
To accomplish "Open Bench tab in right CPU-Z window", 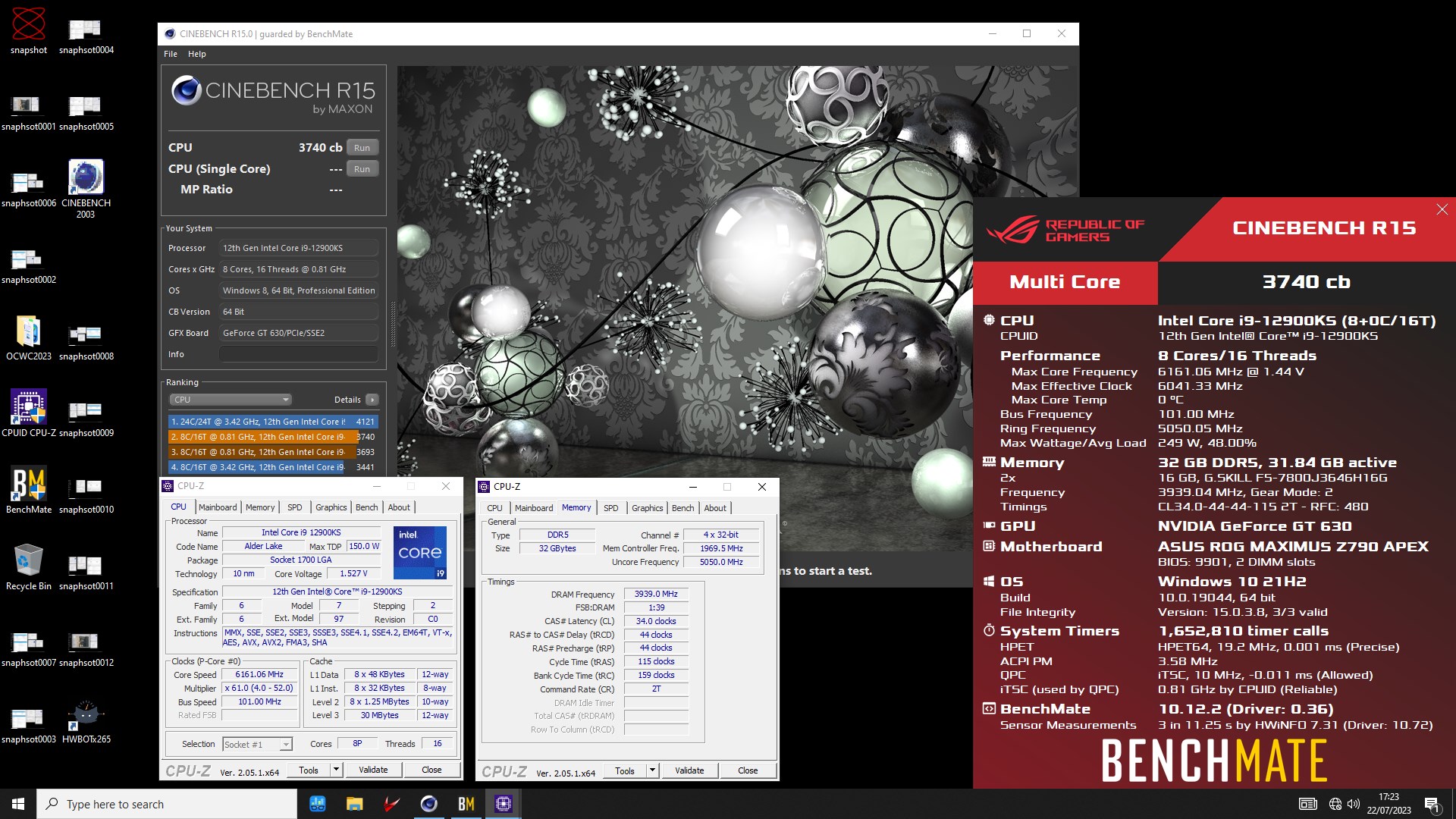I will (683, 508).
